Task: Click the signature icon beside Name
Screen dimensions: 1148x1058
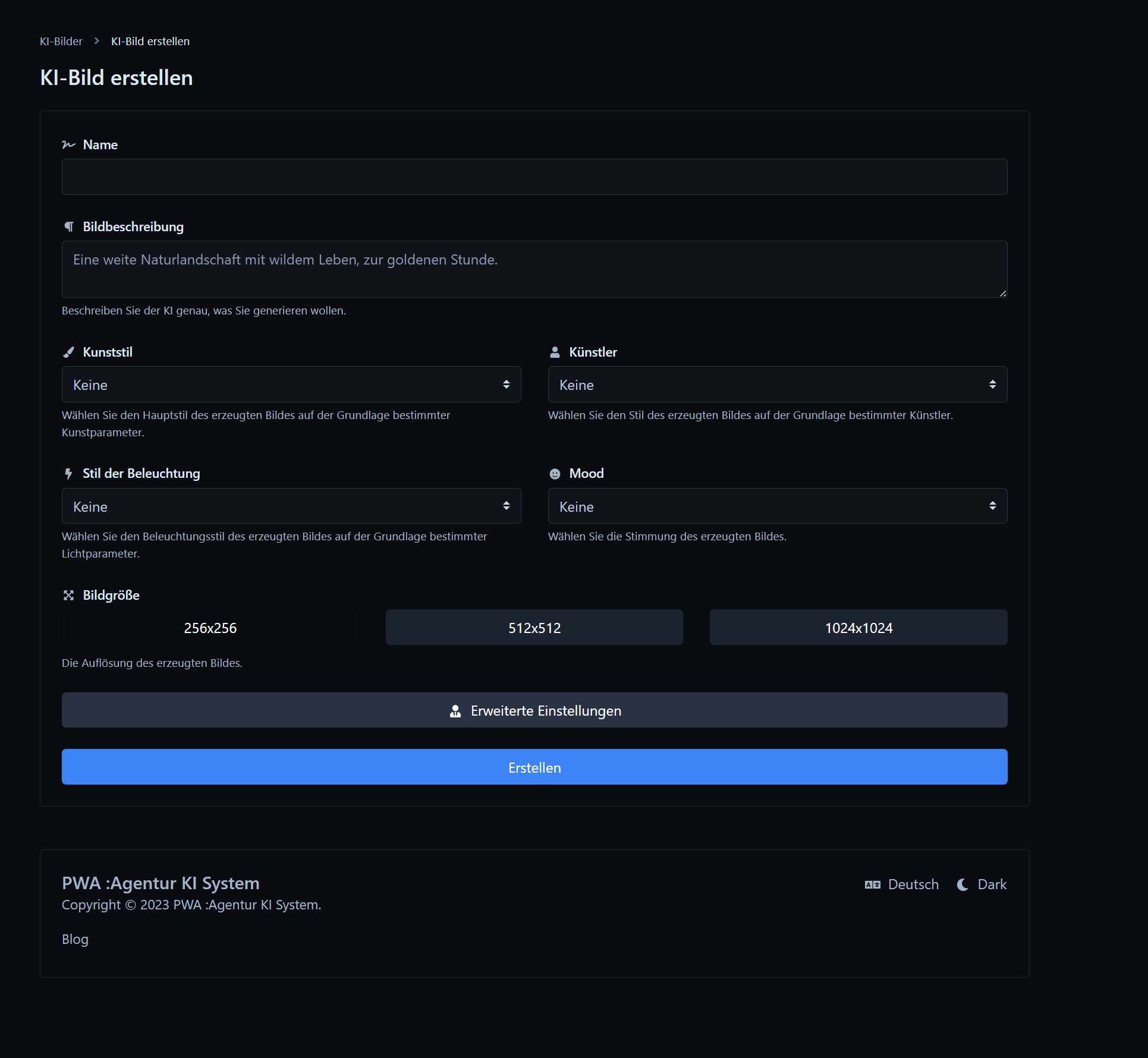Action: pyautogui.click(x=68, y=145)
